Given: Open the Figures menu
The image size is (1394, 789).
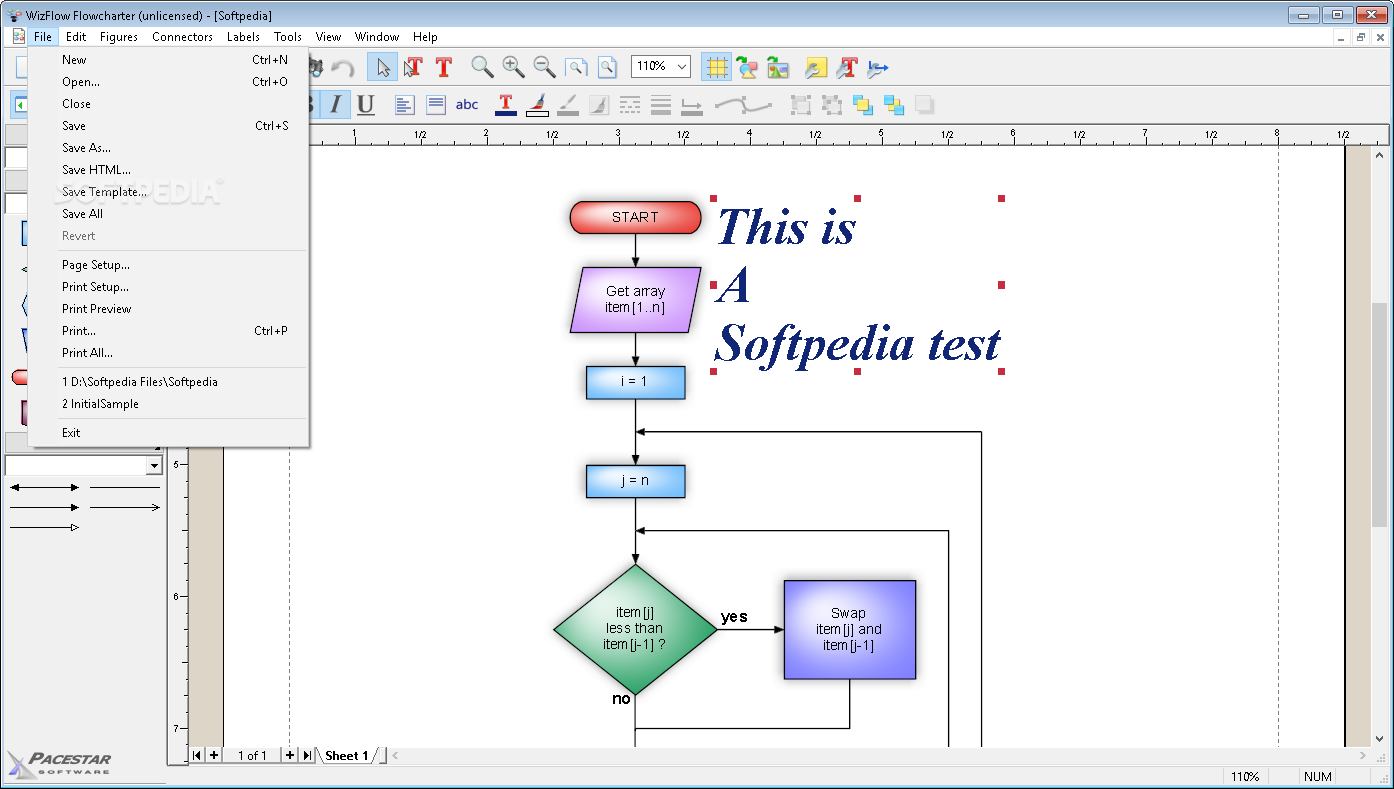Looking at the screenshot, I should (119, 37).
